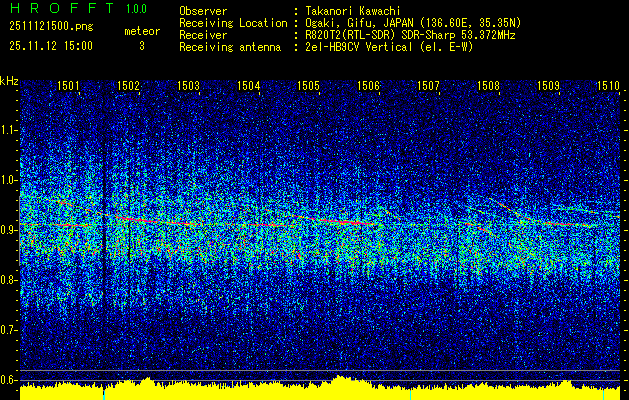The width and height of the screenshot is (629, 400).
Task: Click antenna text 2el-HB9CV Vertical
Action: [x=389, y=47]
